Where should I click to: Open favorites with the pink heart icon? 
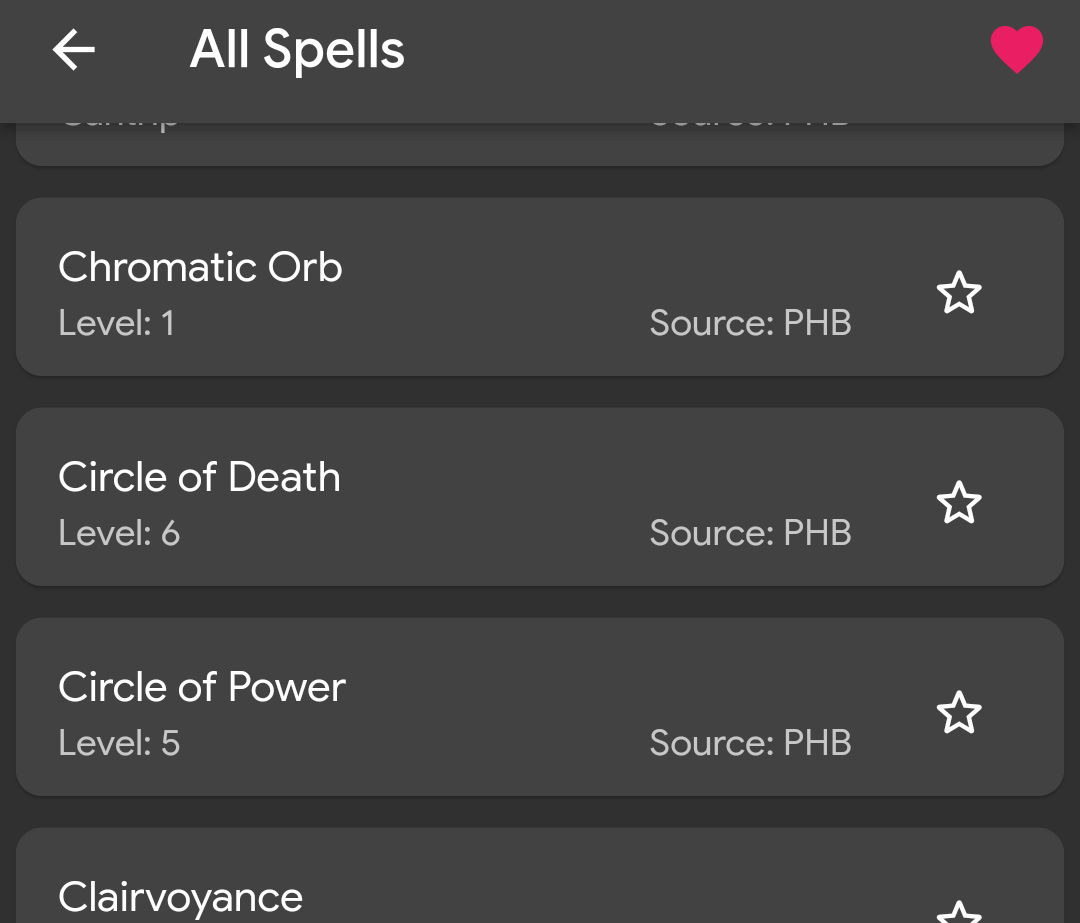pyautogui.click(x=1016, y=50)
